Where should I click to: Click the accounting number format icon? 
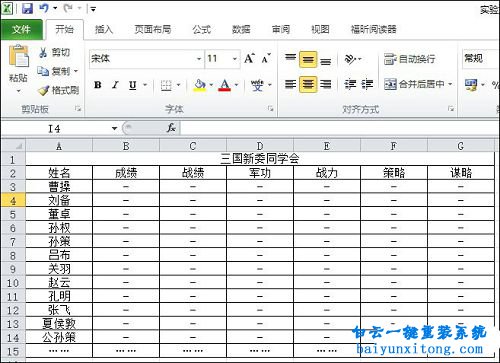click(471, 85)
